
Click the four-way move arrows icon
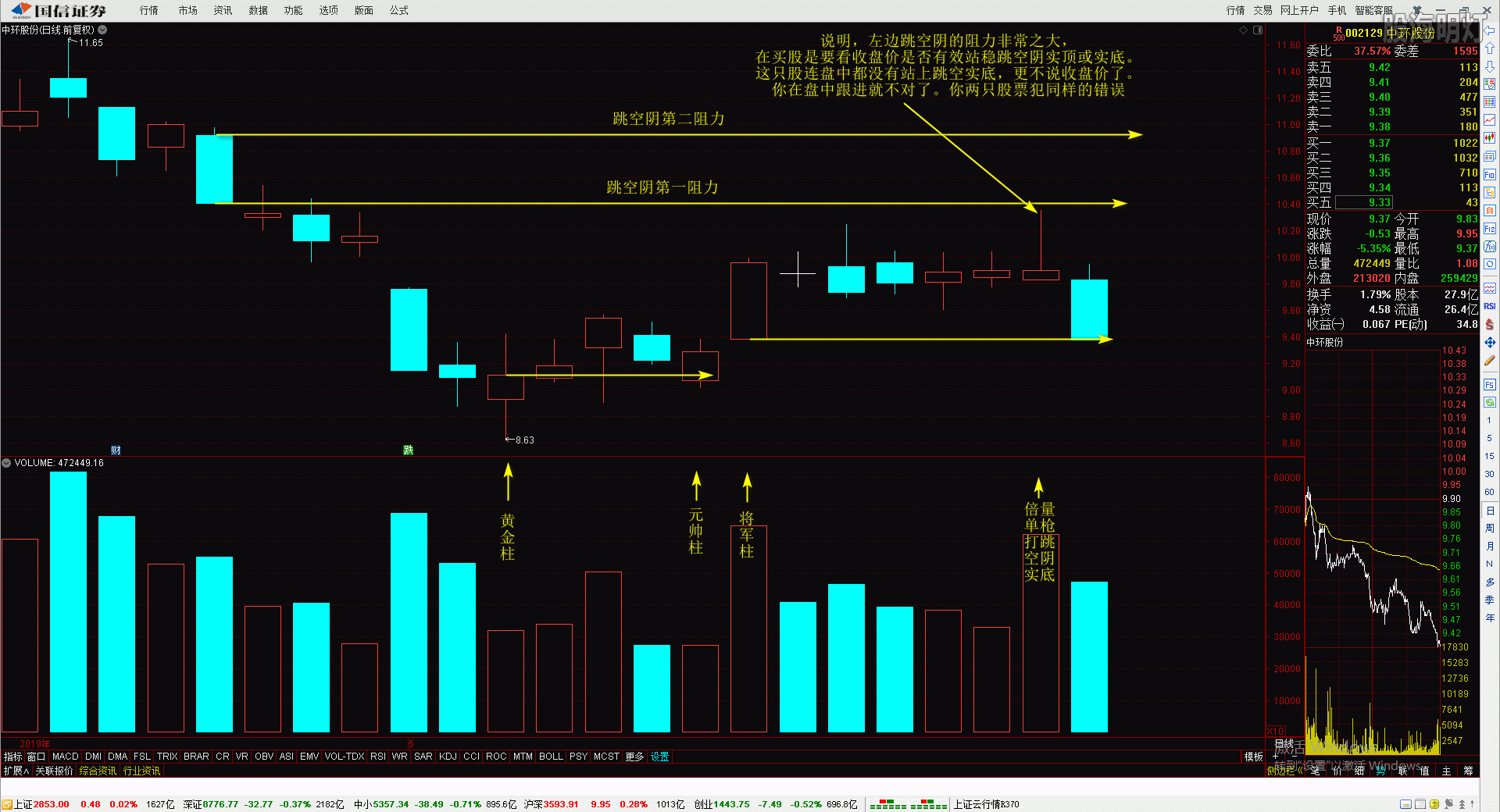1490,342
